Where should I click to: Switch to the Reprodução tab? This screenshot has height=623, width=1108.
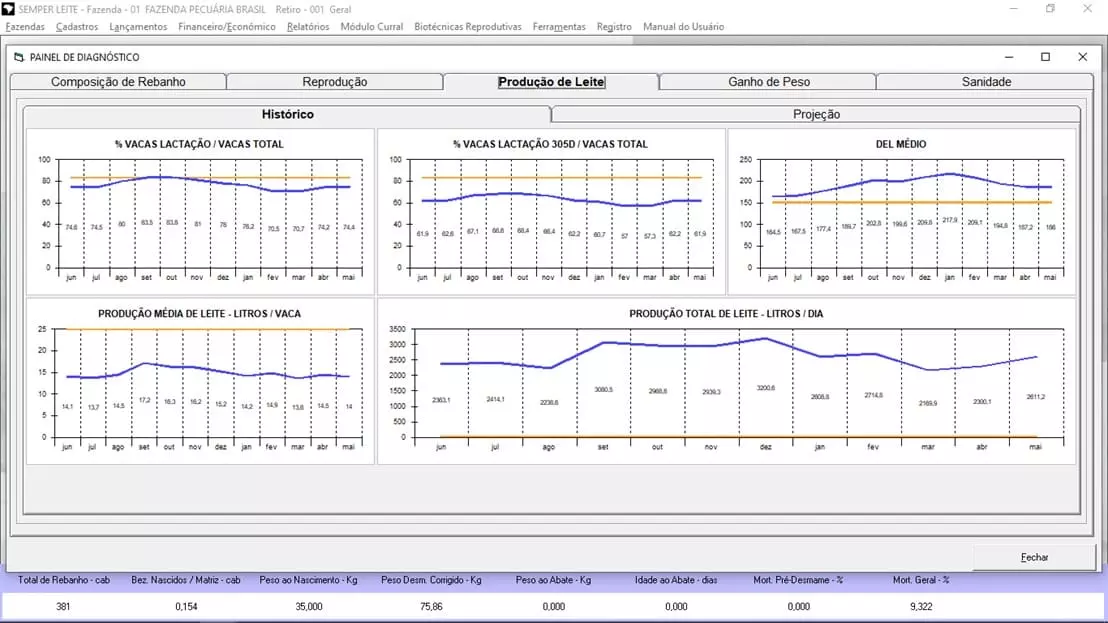point(334,82)
